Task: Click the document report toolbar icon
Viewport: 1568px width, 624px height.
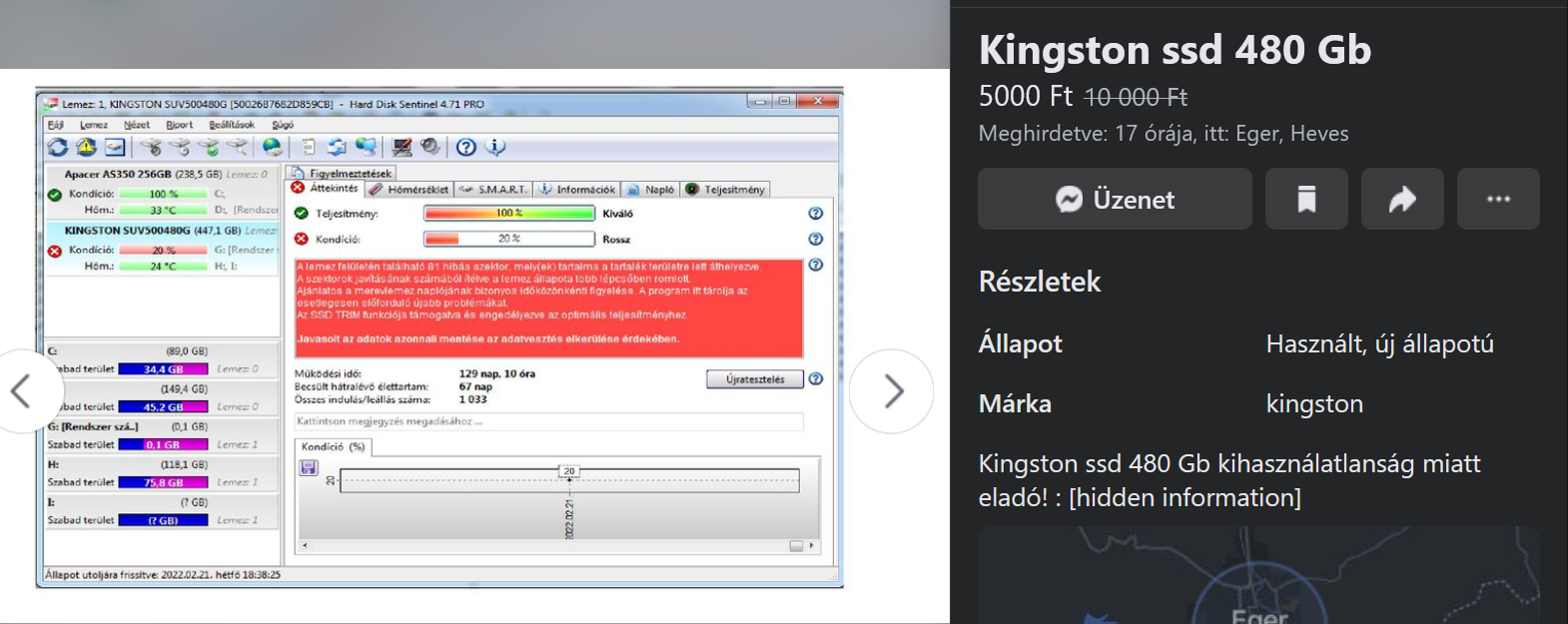Action: 309,148
